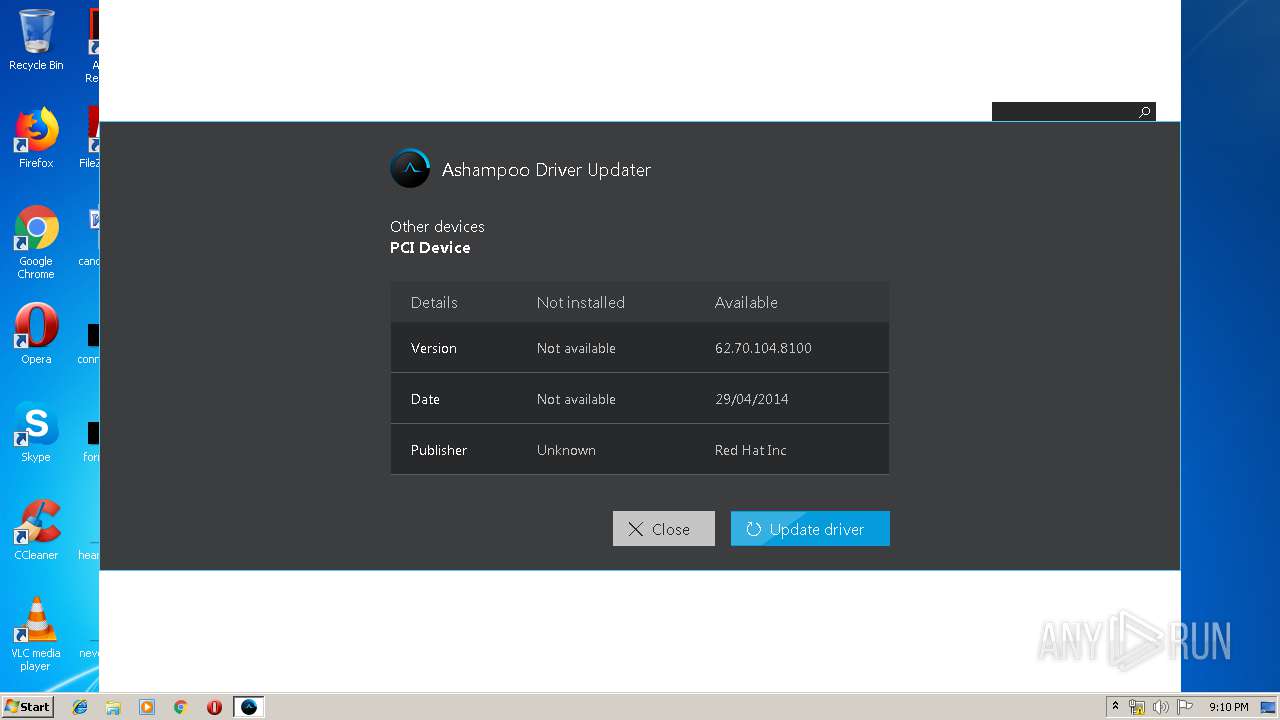Open the VLC media player shortcut
The width and height of the screenshot is (1280, 720).
click(36, 634)
